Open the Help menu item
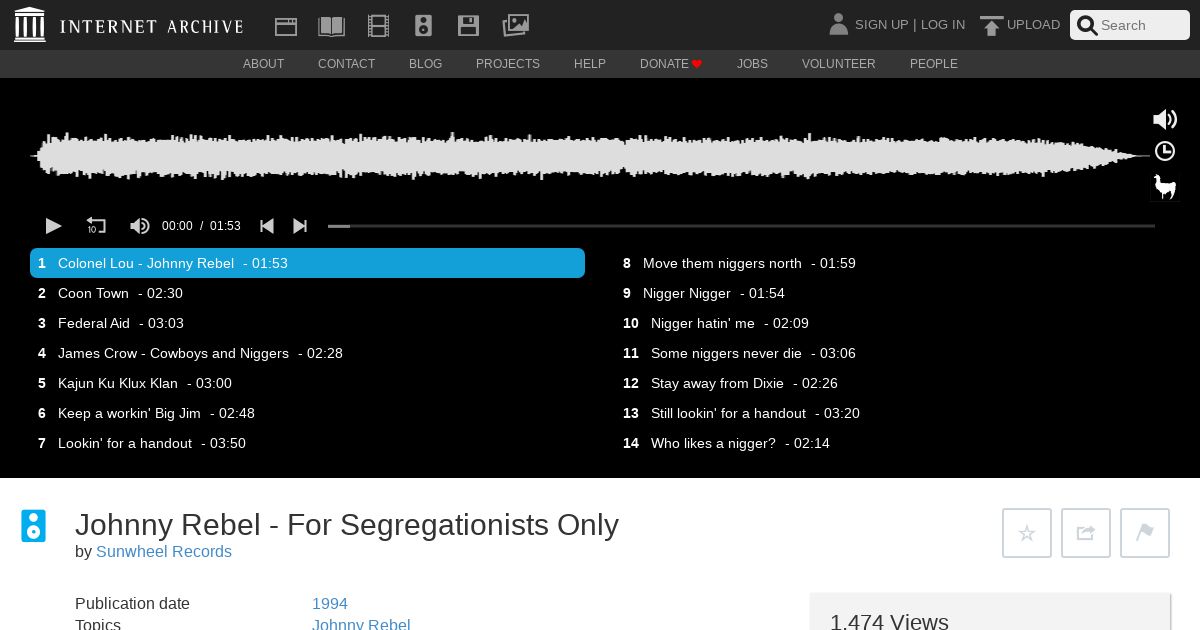This screenshot has height=630, width=1200. [590, 64]
